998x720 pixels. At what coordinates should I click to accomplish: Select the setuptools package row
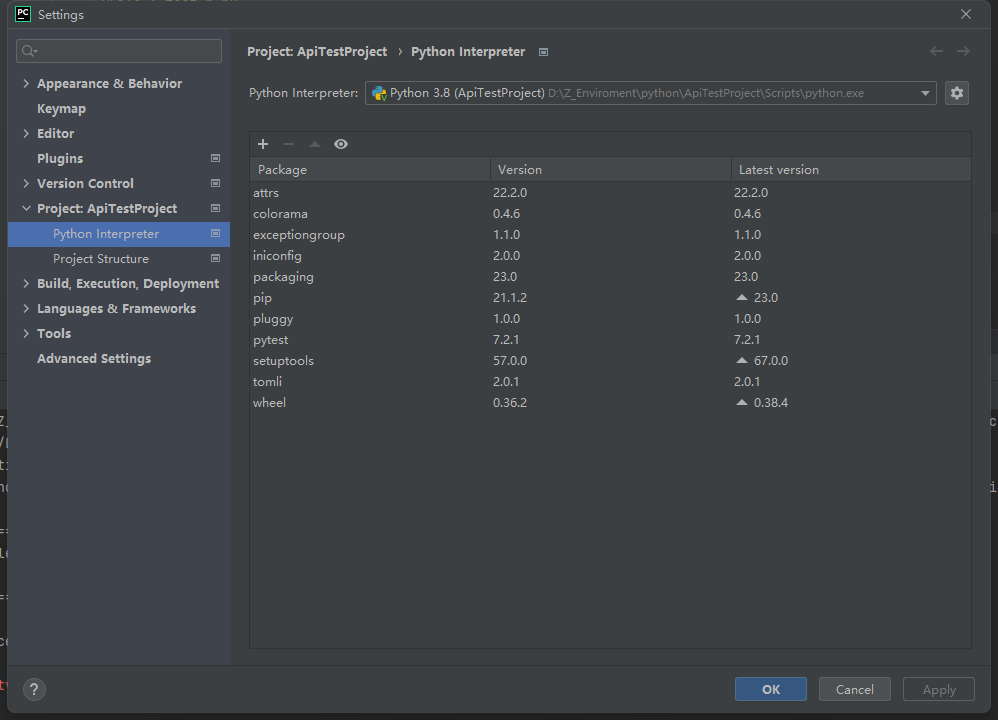pyautogui.click(x=610, y=360)
